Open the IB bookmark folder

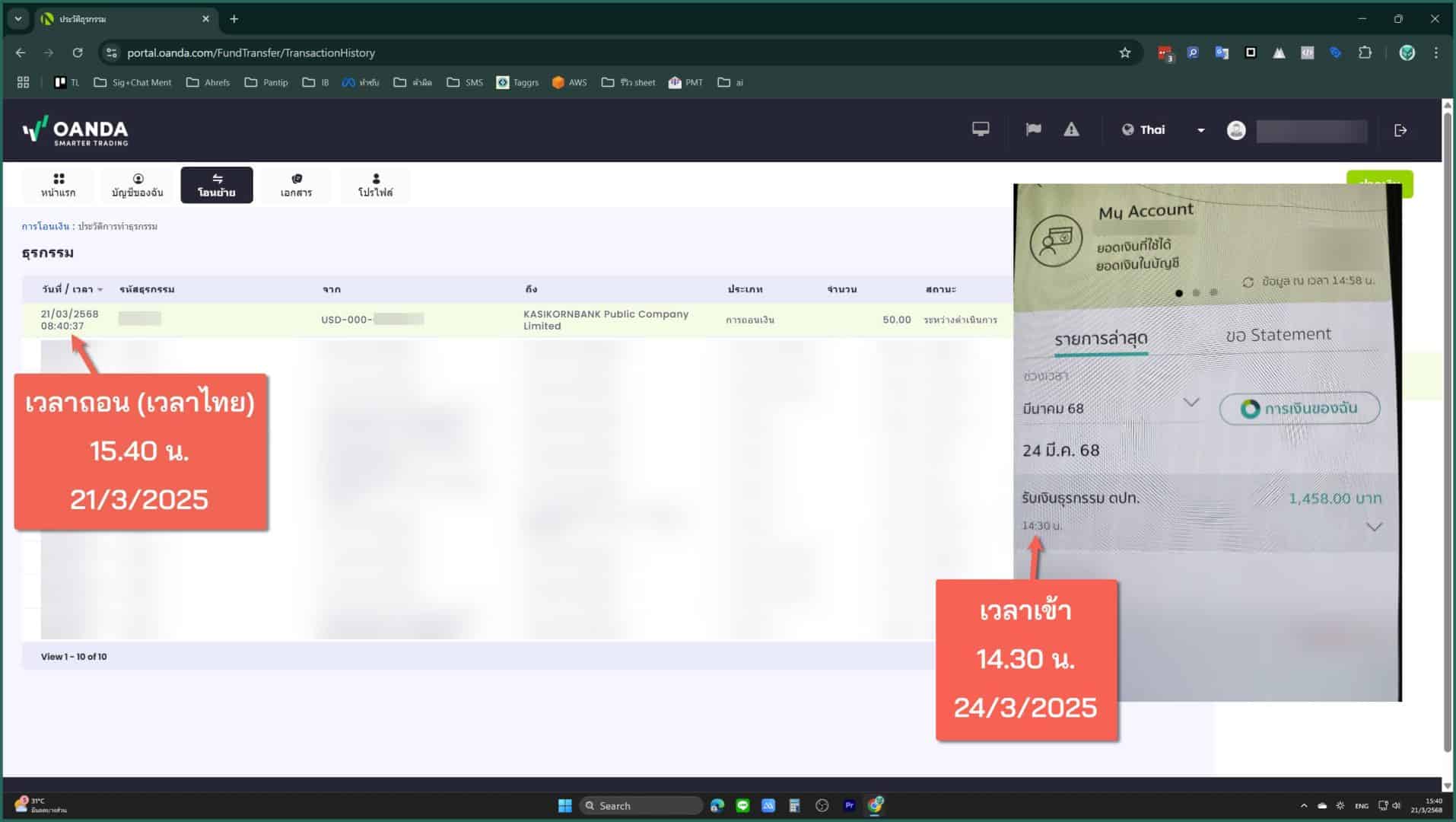[316, 82]
